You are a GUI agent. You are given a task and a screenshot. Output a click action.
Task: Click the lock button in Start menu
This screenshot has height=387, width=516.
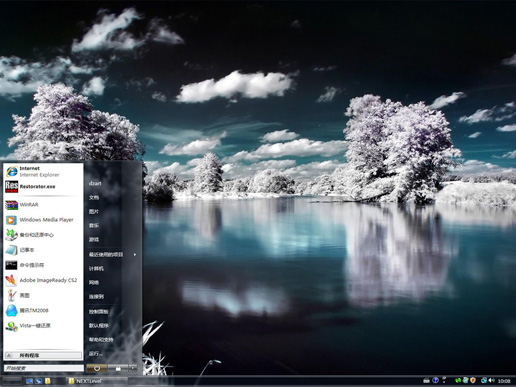[x=118, y=368]
